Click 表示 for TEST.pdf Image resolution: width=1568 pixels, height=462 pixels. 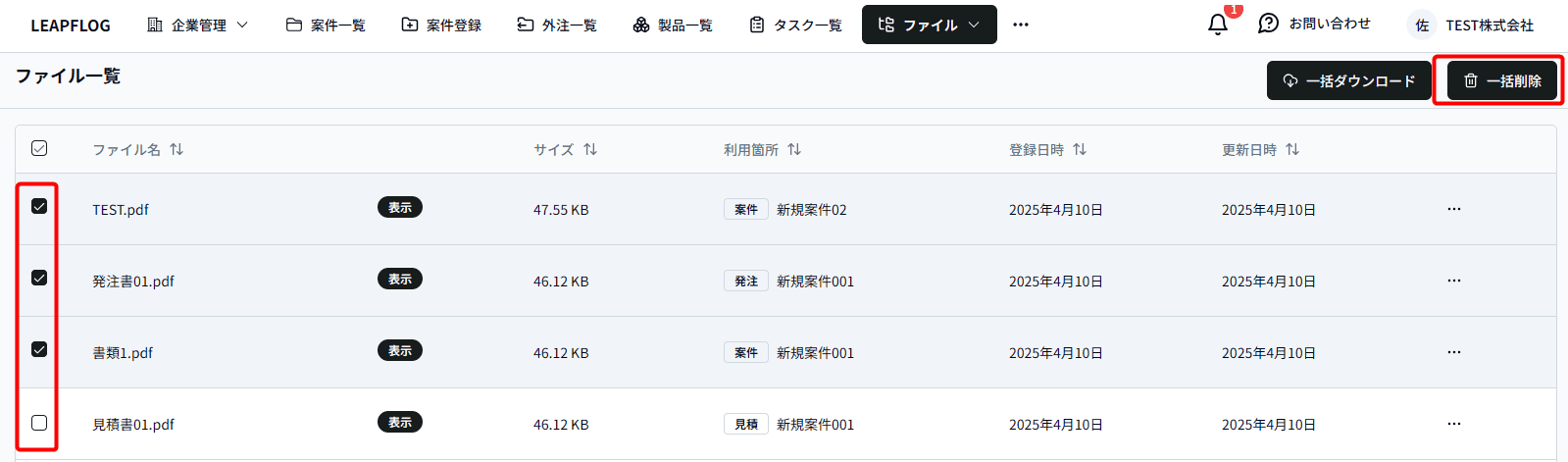pyautogui.click(x=400, y=207)
